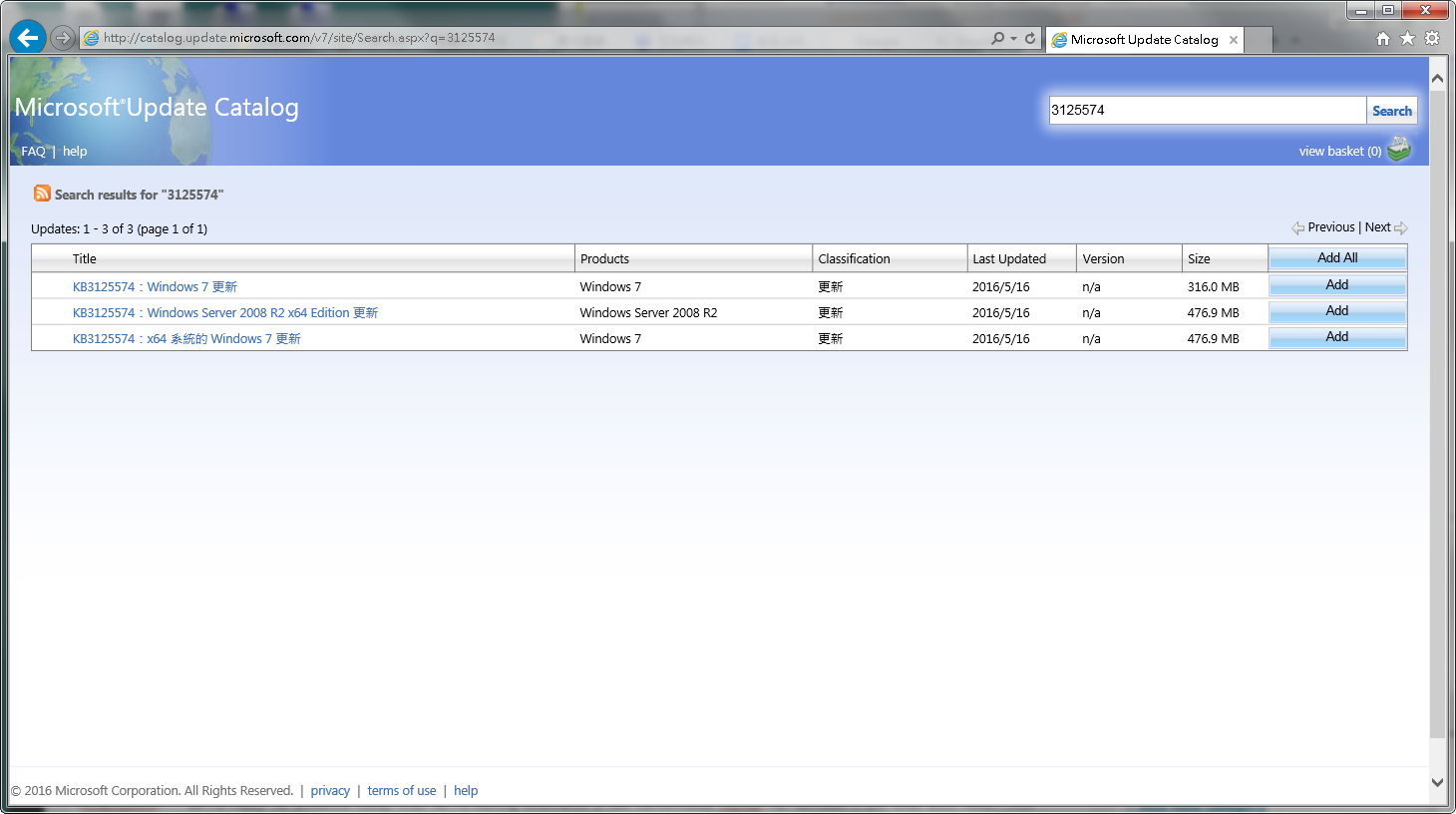Click the Microsoft Update Catalog logo title
This screenshot has width=1456, height=814.
[x=157, y=108]
